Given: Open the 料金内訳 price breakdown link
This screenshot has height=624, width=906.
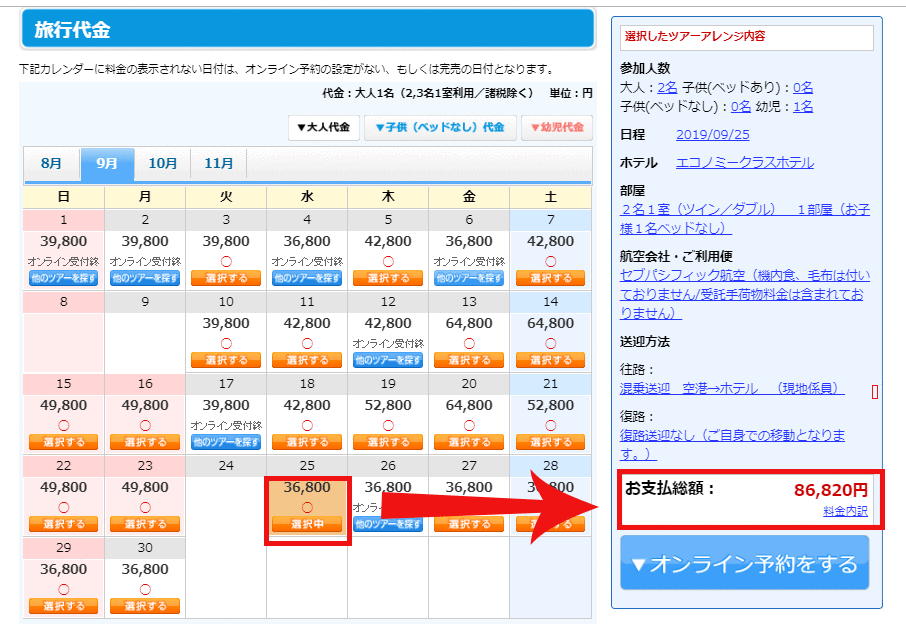Looking at the screenshot, I should click(x=845, y=511).
